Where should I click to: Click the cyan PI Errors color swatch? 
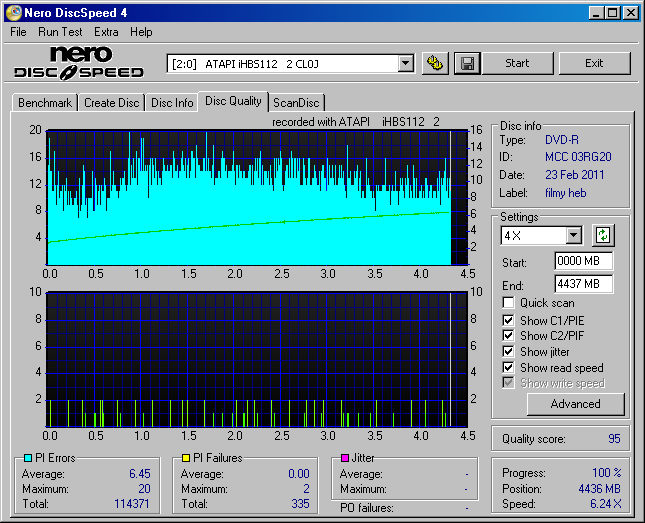coord(28,458)
